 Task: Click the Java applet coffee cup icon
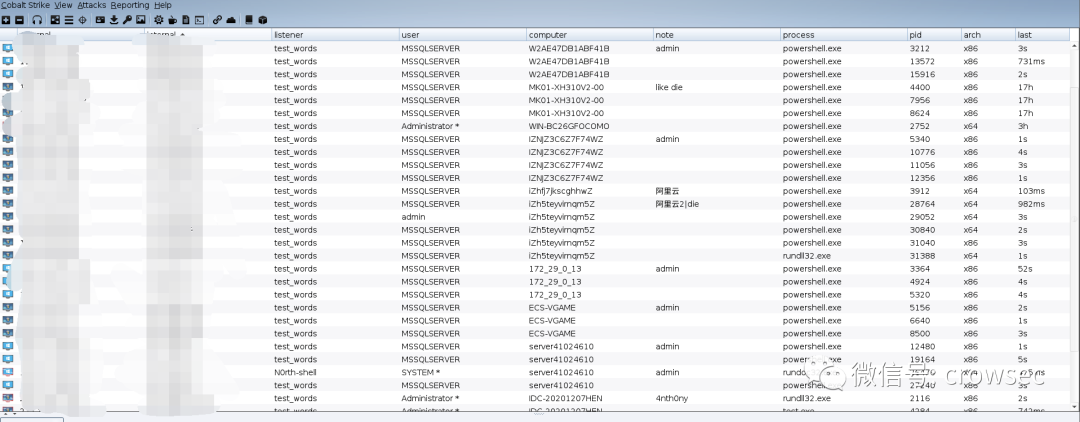(x=172, y=20)
